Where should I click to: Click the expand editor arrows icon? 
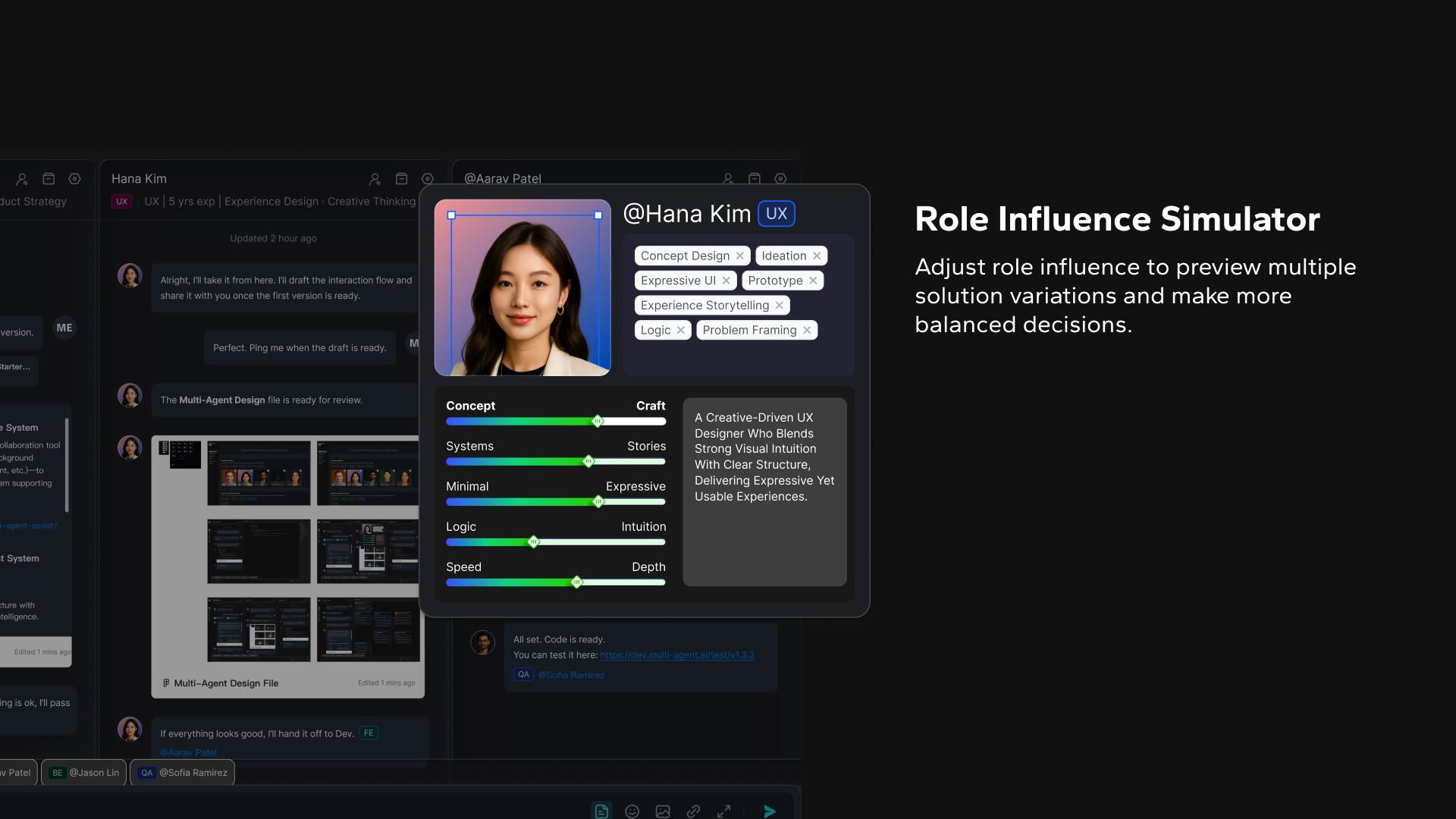coord(724,811)
